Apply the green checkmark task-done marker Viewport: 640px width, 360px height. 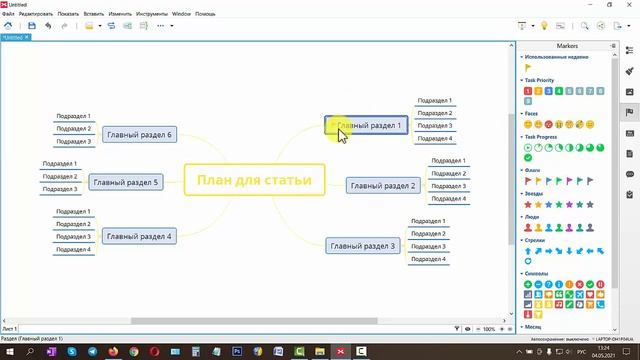[528, 158]
